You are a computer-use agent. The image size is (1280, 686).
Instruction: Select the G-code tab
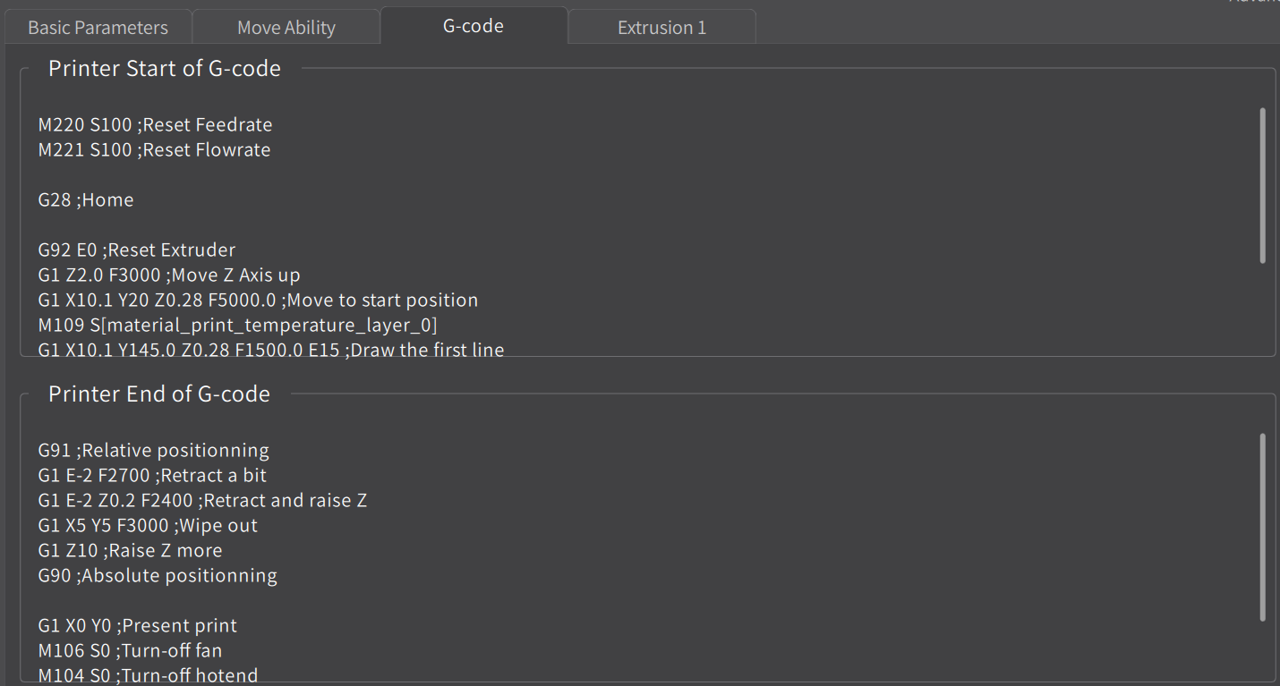click(x=473, y=26)
